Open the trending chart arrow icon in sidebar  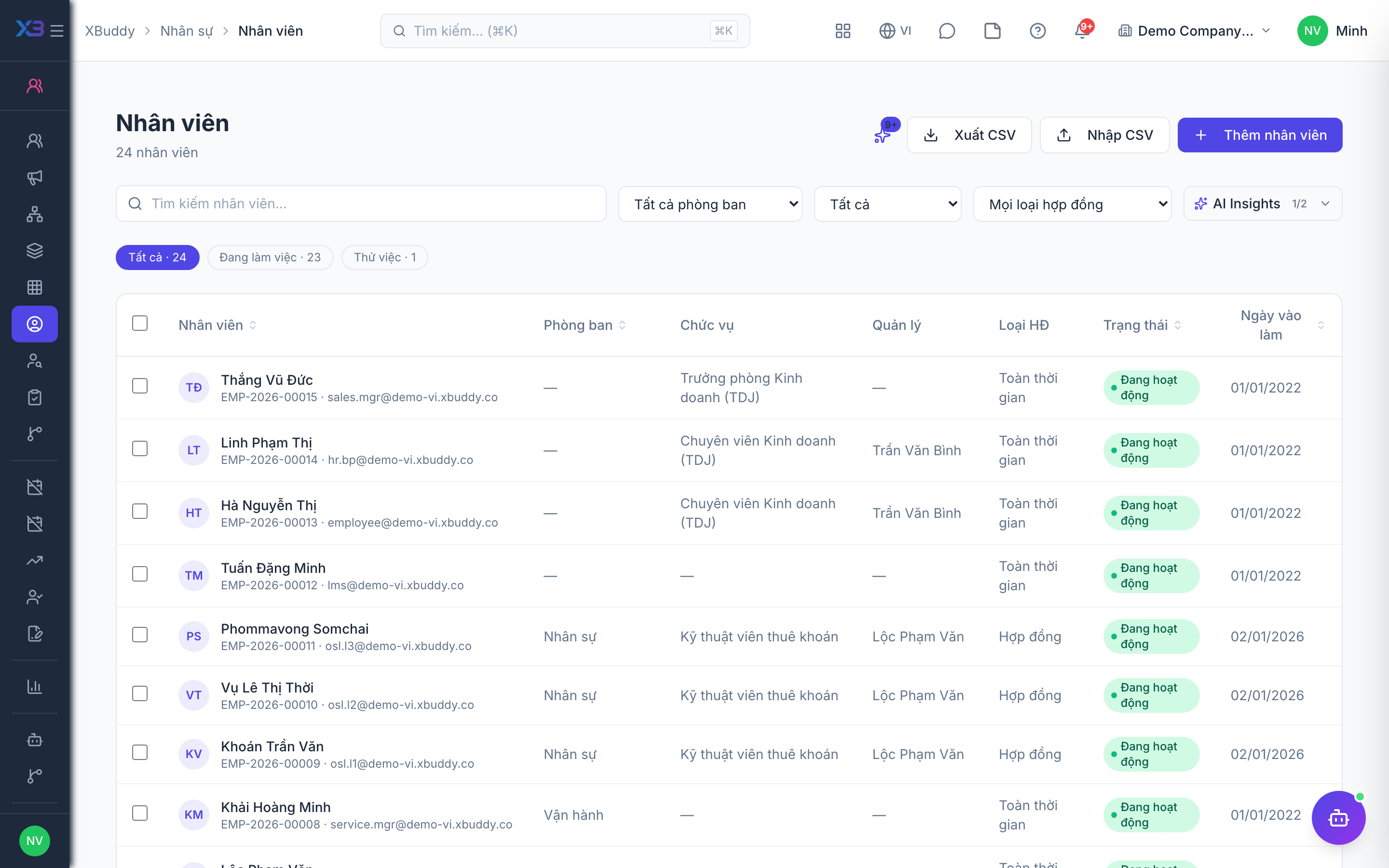35,560
